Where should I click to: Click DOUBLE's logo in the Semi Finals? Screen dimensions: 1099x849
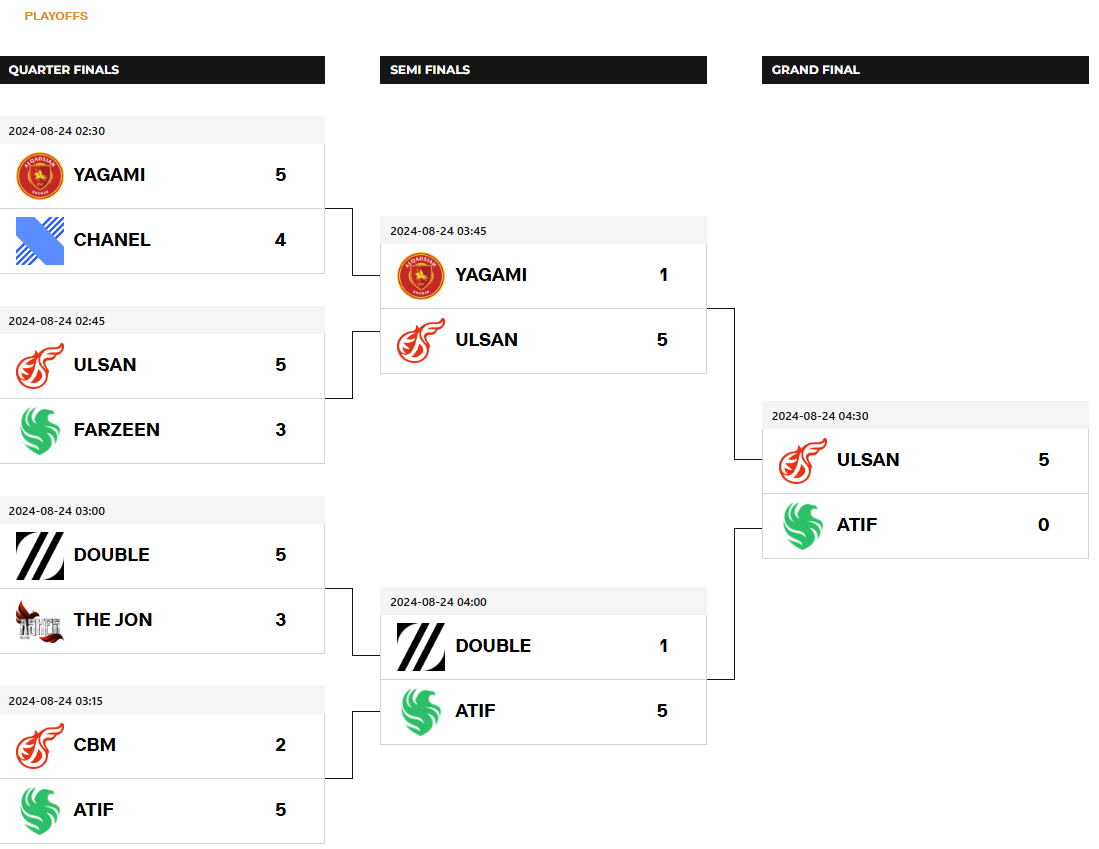point(421,647)
